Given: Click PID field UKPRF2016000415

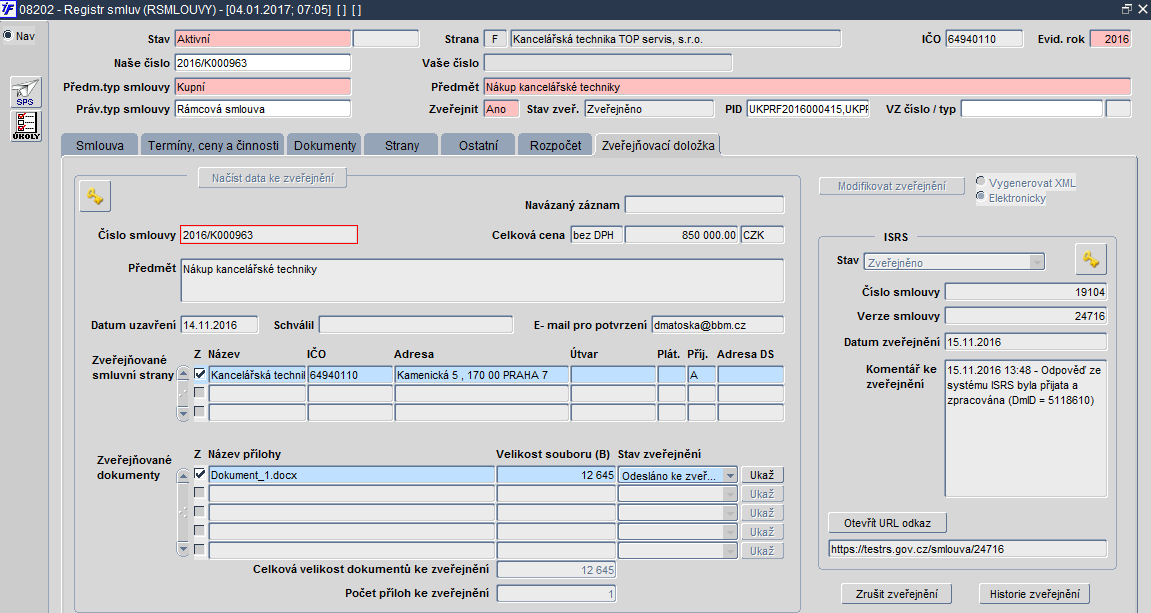Looking at the screenshot, I should pyautogui.click(x=808, y=109).
